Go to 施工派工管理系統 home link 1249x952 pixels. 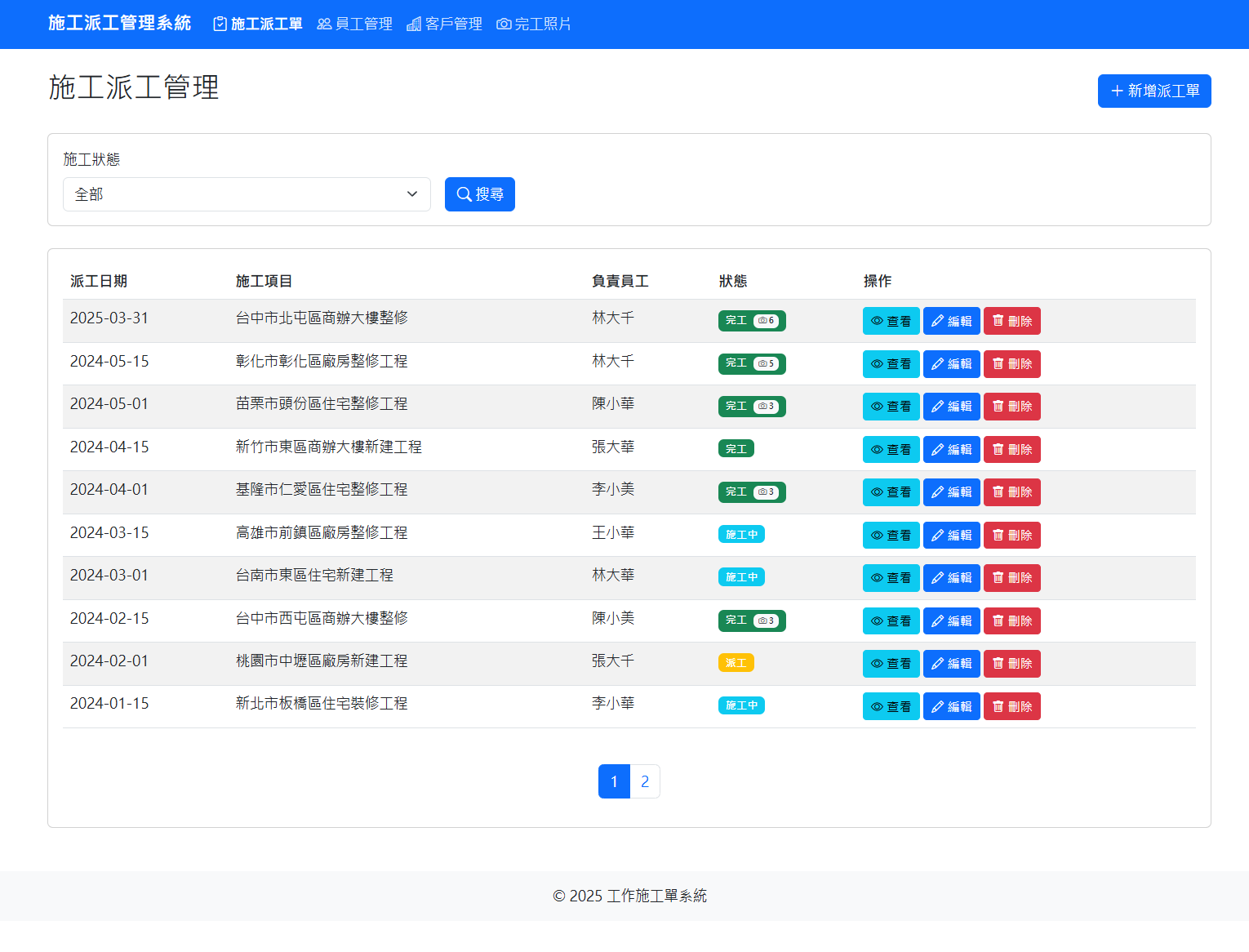click(x=119, y=24)
